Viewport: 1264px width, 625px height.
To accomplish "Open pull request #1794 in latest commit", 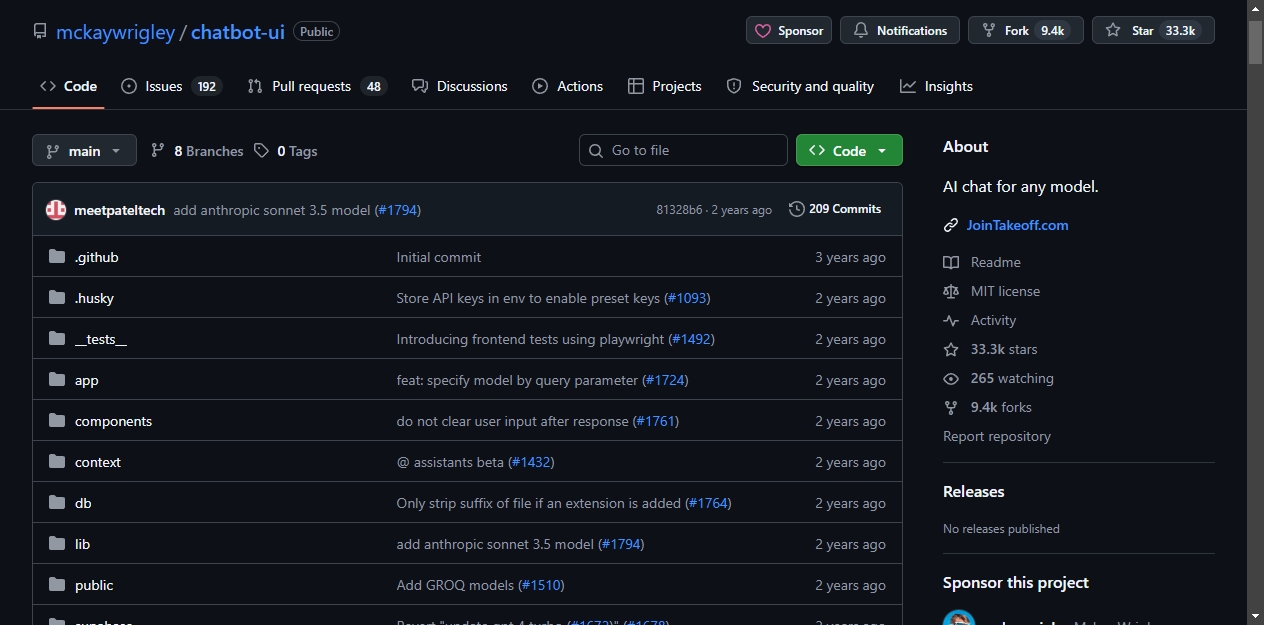I will [397, 210].
